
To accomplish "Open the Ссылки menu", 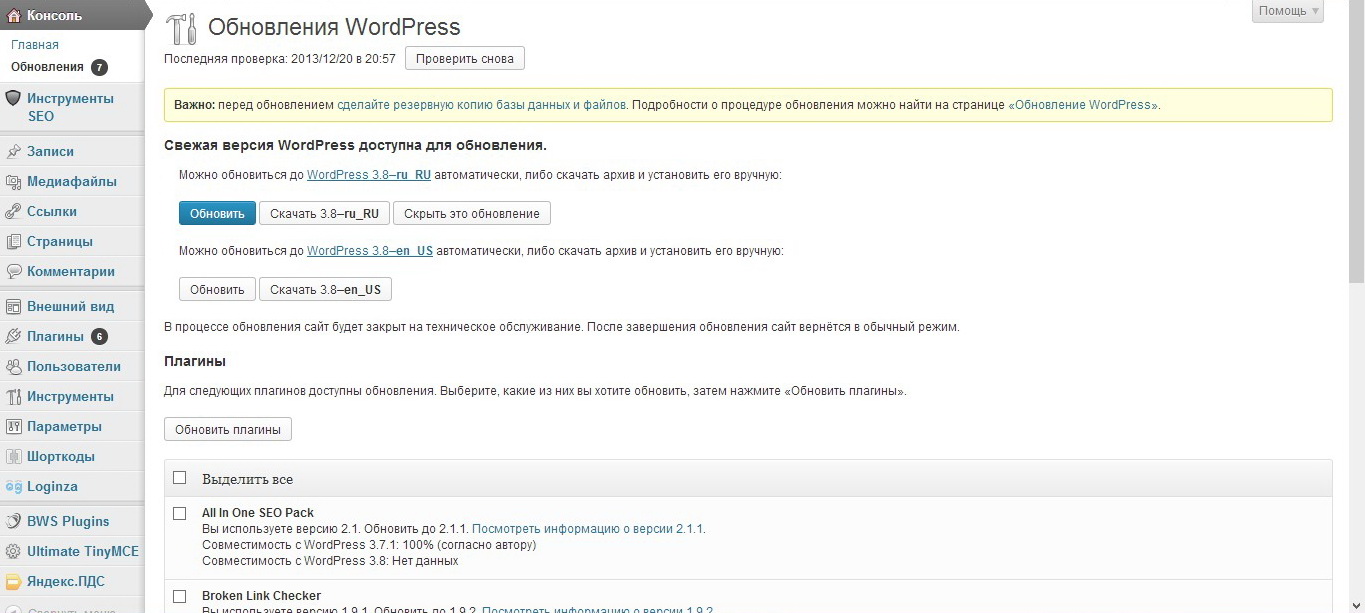I will pyautogui.click(x=52, y=211).
